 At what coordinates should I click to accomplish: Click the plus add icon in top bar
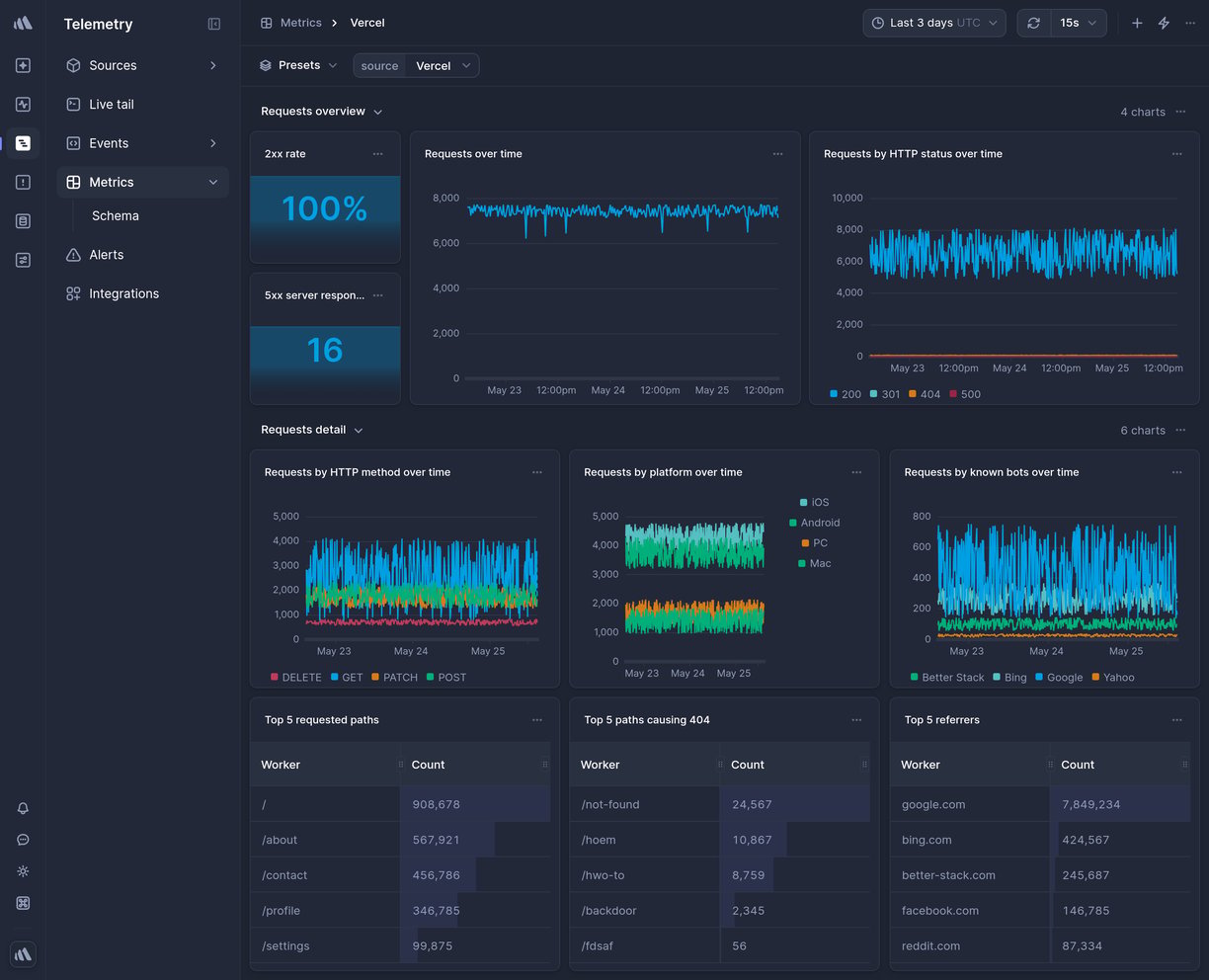1137,23
